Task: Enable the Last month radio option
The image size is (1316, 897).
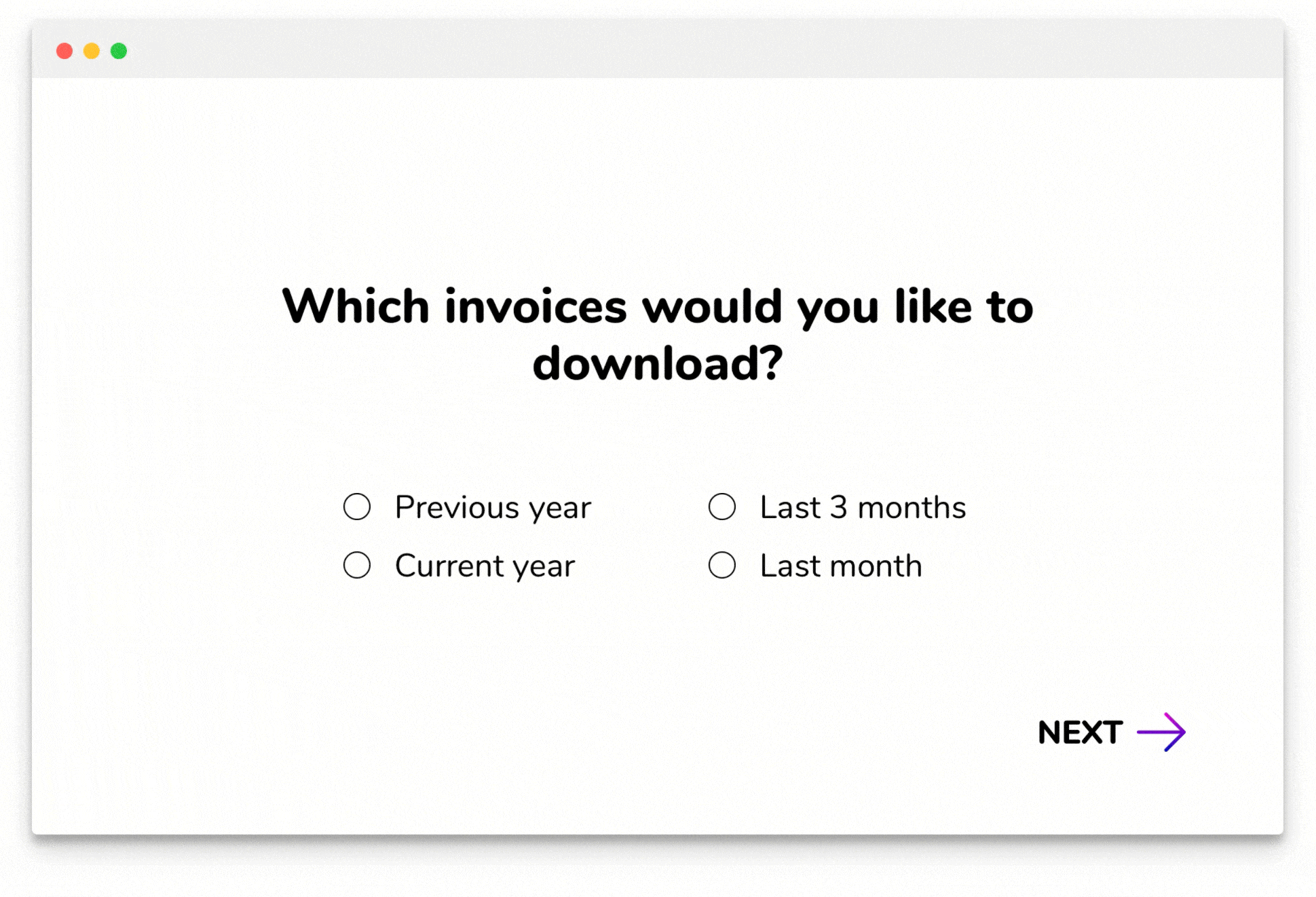Action: (722, 565)
